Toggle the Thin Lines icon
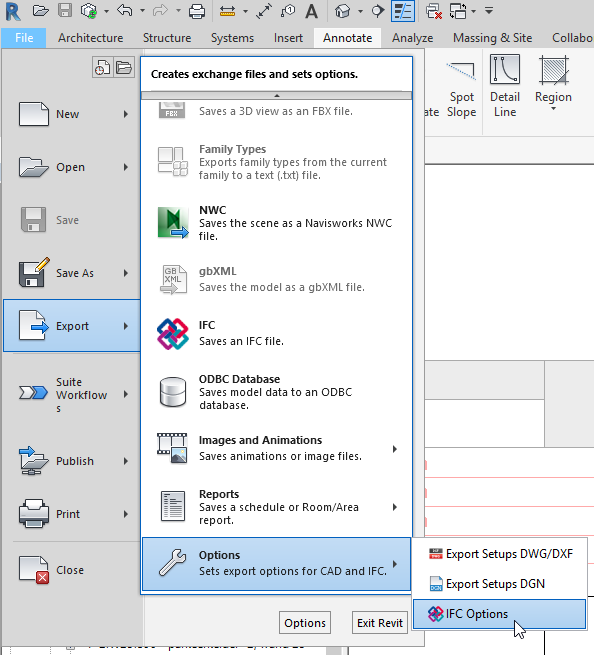Viewport: 594px width, 655px height. [x=403, y=11]
